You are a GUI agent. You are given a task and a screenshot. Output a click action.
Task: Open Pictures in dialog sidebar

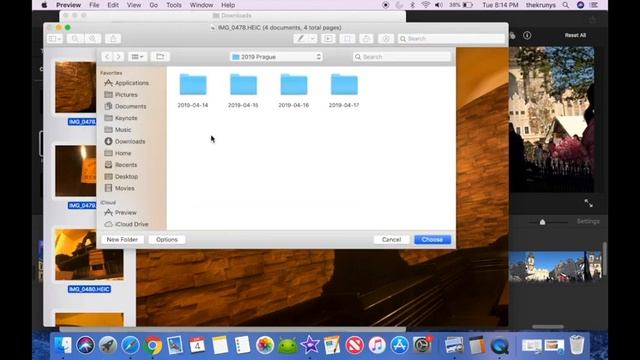click(x=121, y=95)
